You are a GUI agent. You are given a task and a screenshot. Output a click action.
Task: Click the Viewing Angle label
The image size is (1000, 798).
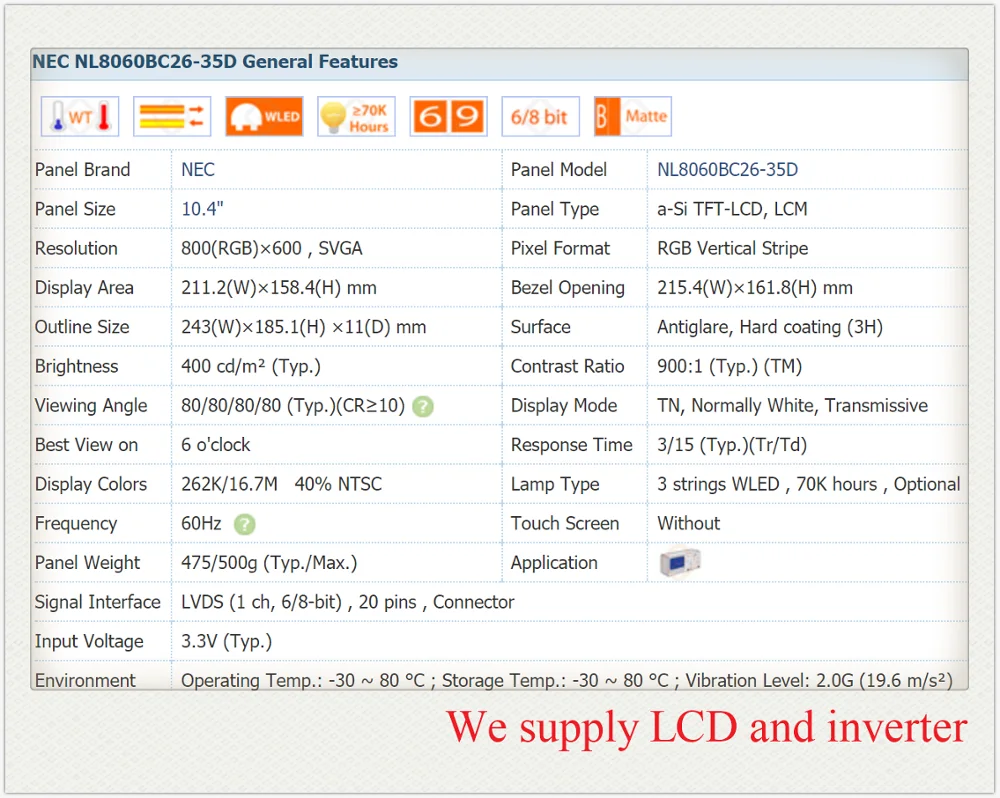(91, 406)
